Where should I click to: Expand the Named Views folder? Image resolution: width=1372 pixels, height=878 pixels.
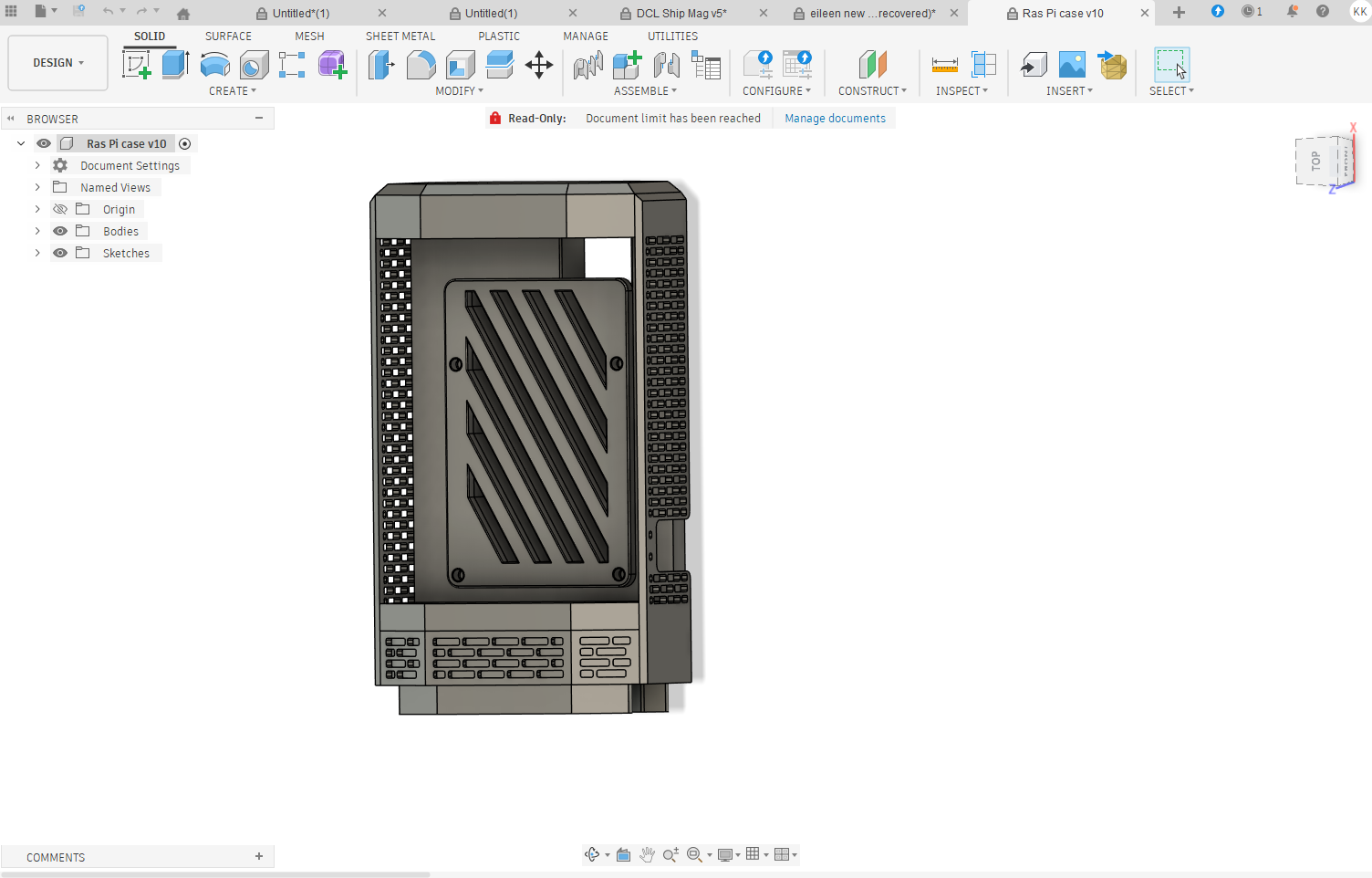tap(37, 187)
